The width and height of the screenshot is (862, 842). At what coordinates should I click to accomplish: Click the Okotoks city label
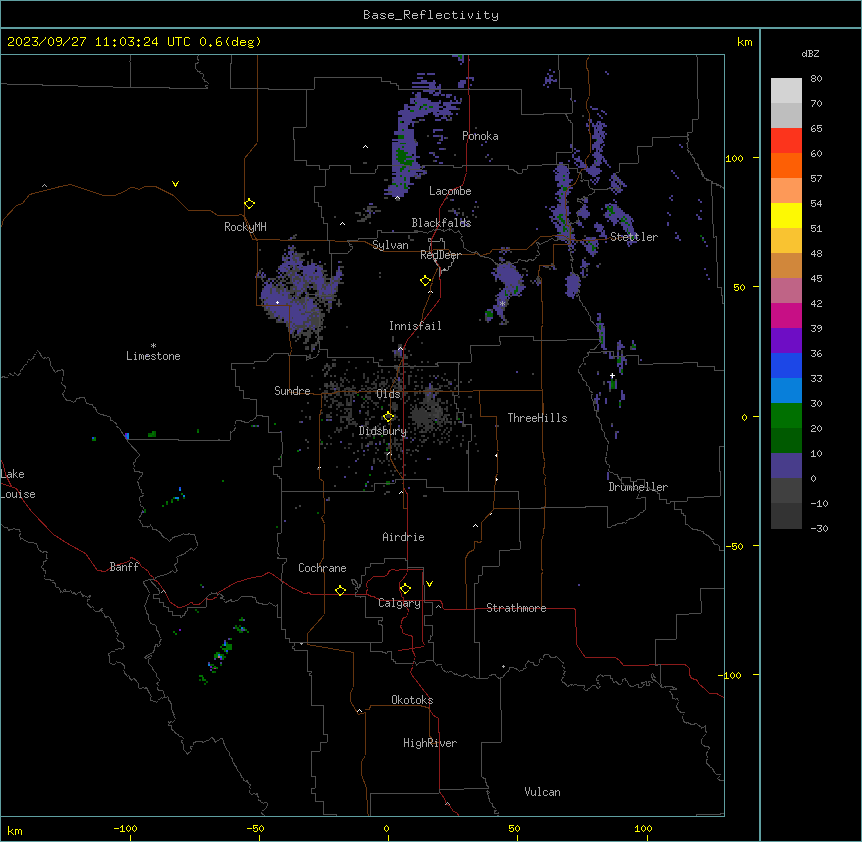412,700
